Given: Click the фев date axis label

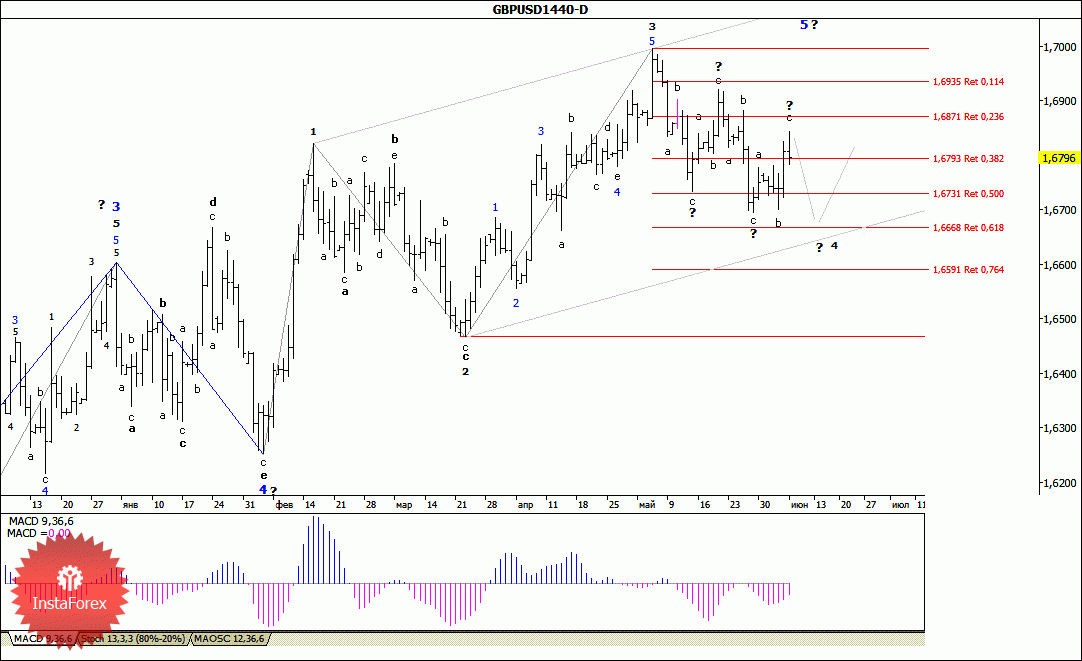Looking at the screenshot, I should 284,505.
